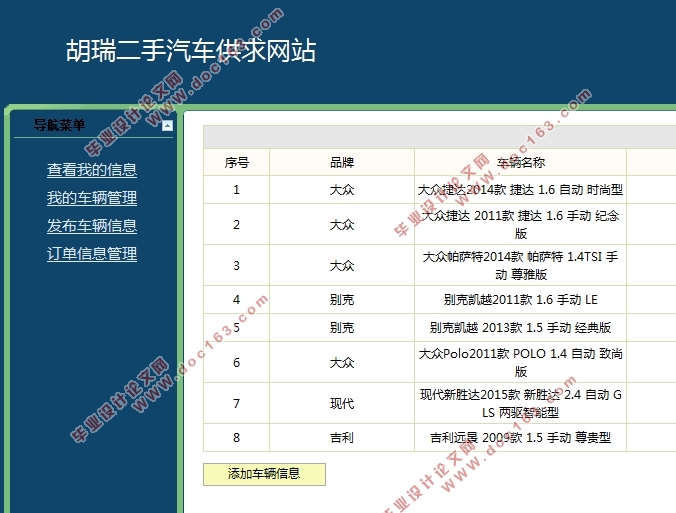Select row number 5 cell
Image resolution: width=676 pixels, height=513 pixels.
[x=237, y=328]
